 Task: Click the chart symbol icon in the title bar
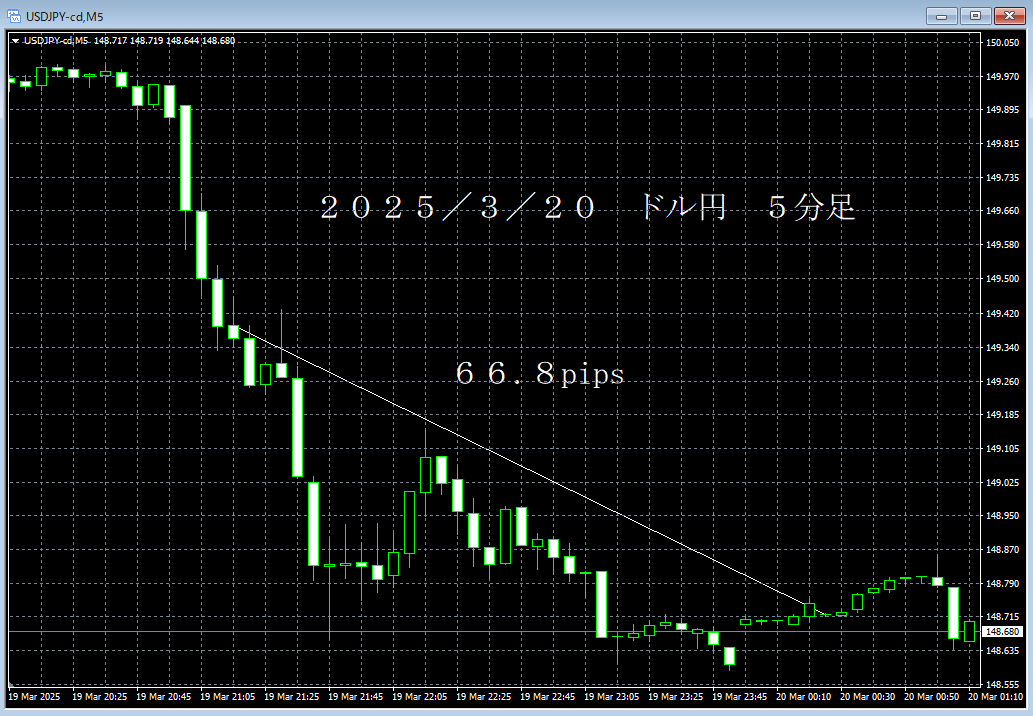coord(14,15)
